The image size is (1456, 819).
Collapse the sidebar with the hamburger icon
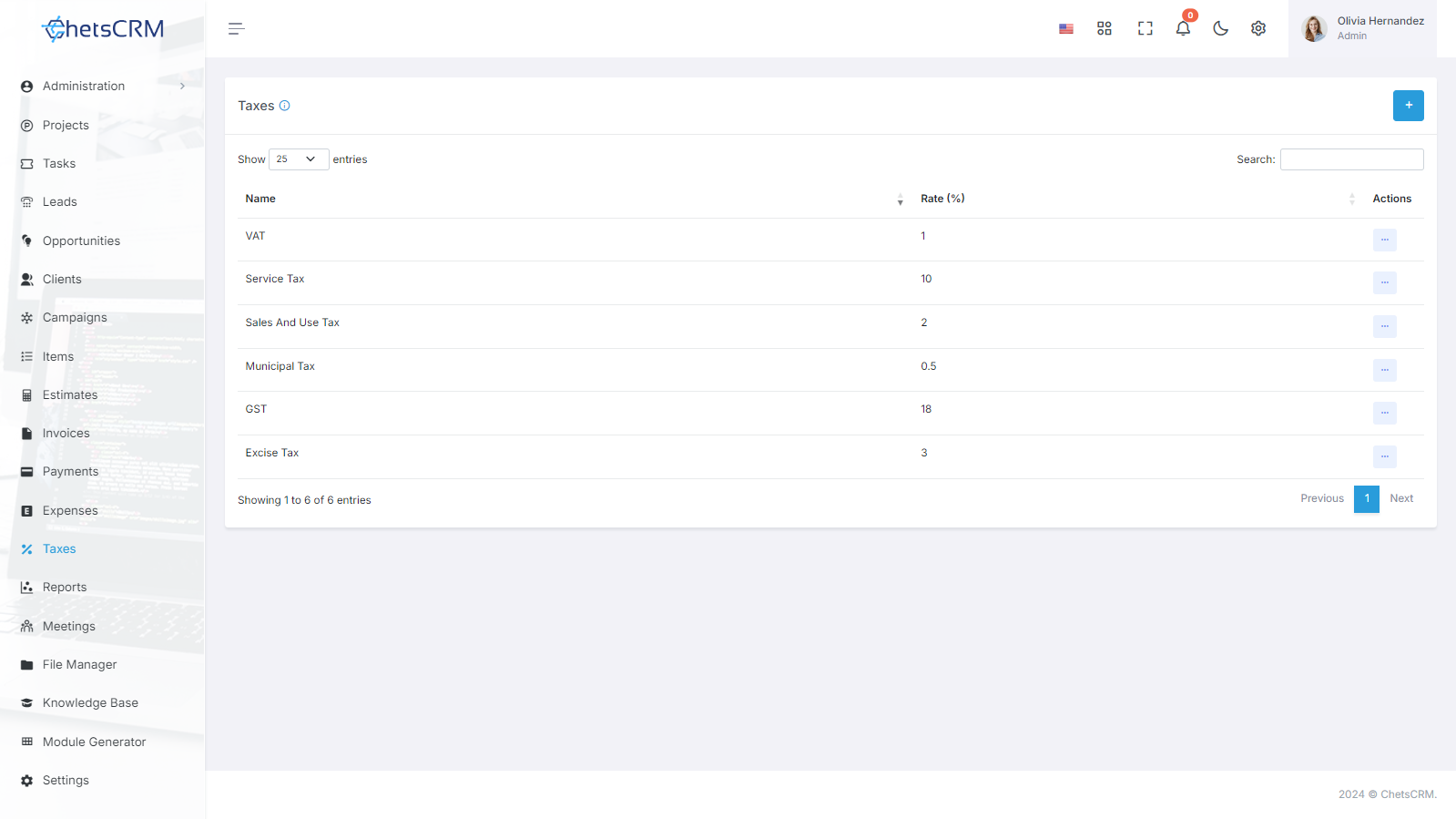point(237,28)
